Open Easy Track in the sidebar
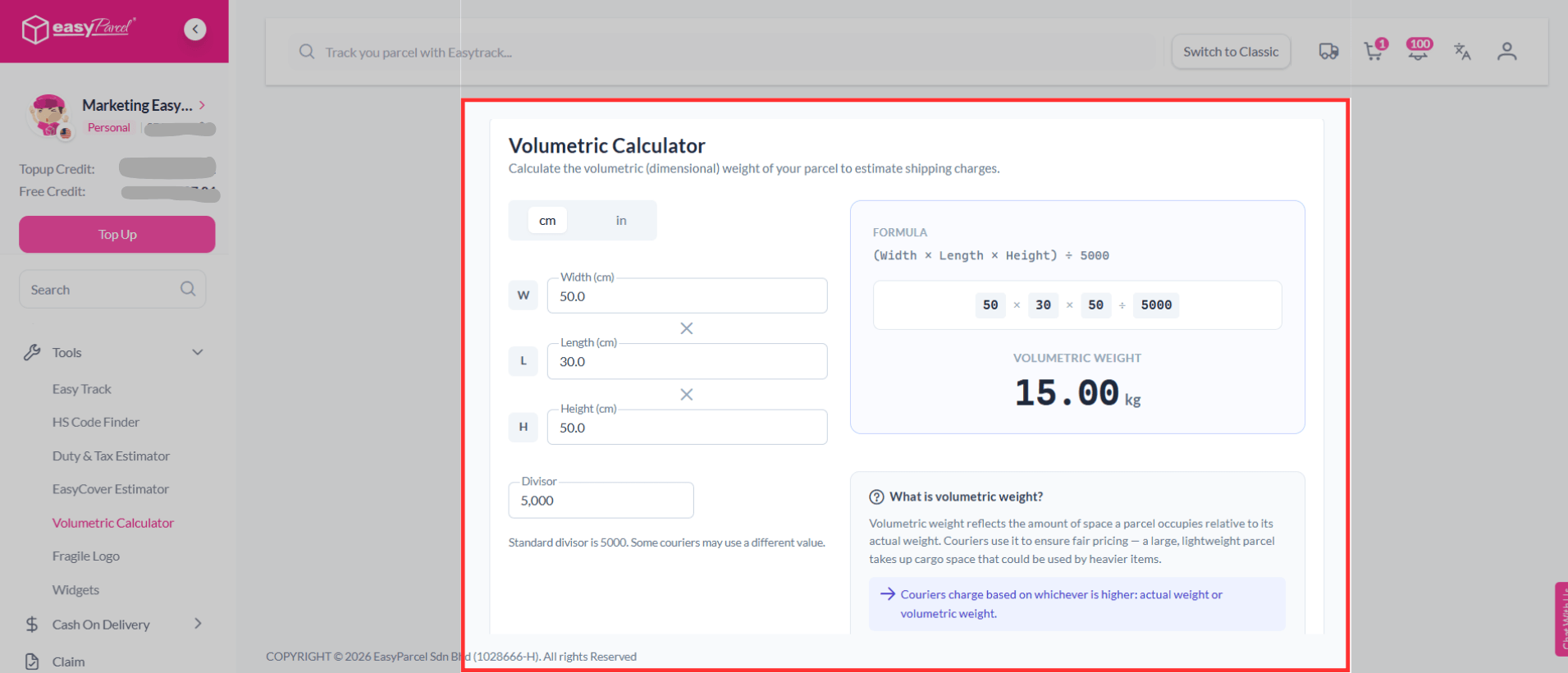Image resolution: width=1568 pixels, height=673 pixels. click(81, 389)
